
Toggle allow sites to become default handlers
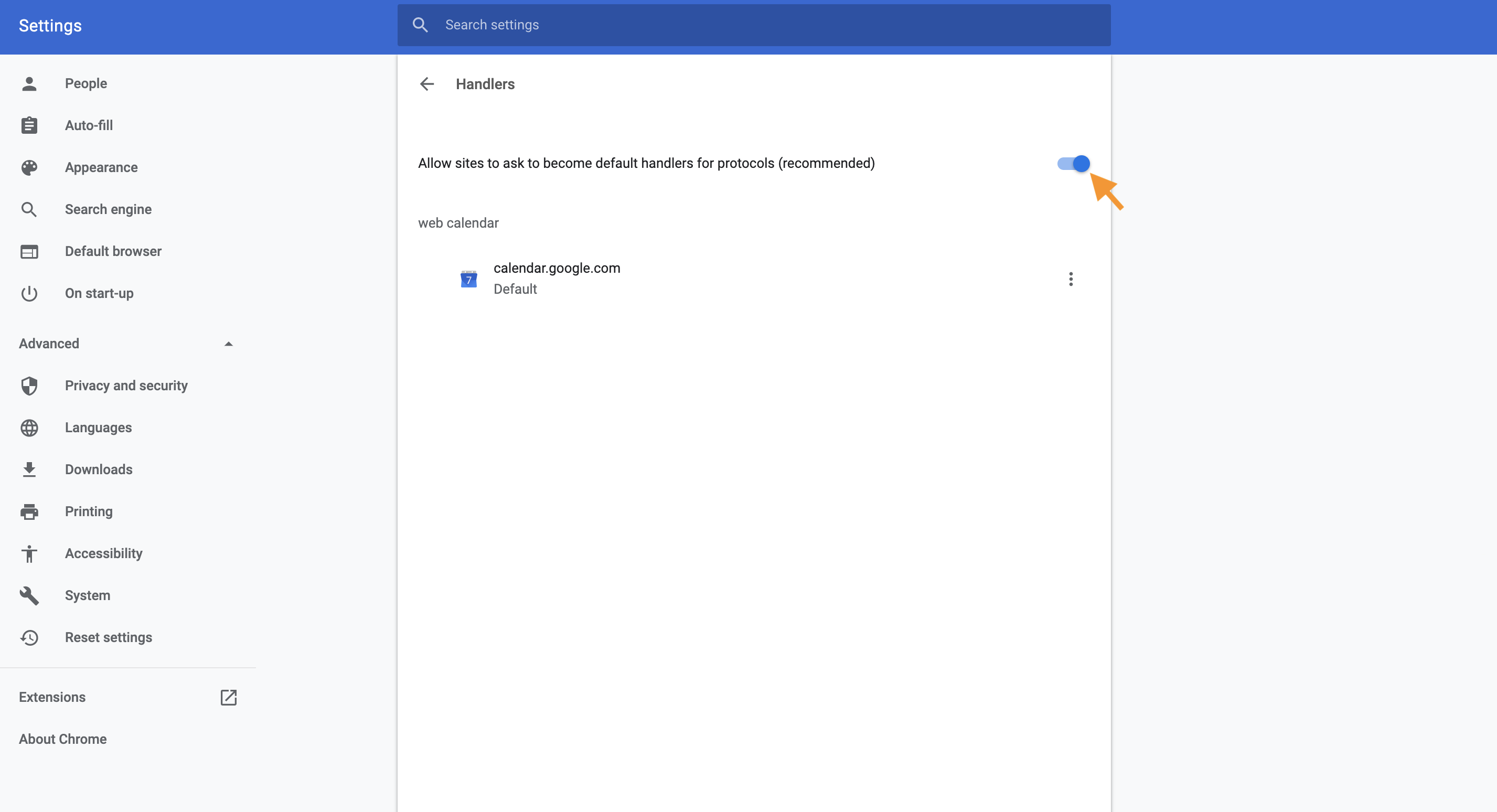[x=1073, y=164]
